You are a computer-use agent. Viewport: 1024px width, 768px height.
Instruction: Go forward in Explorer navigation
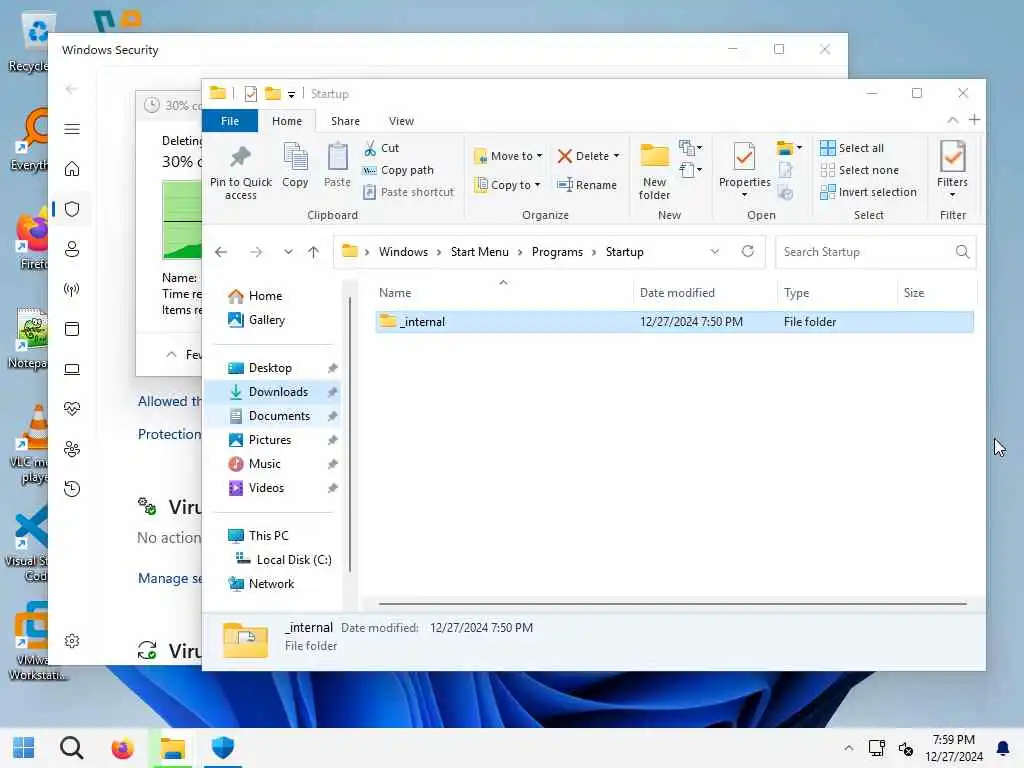coord(256,252)
